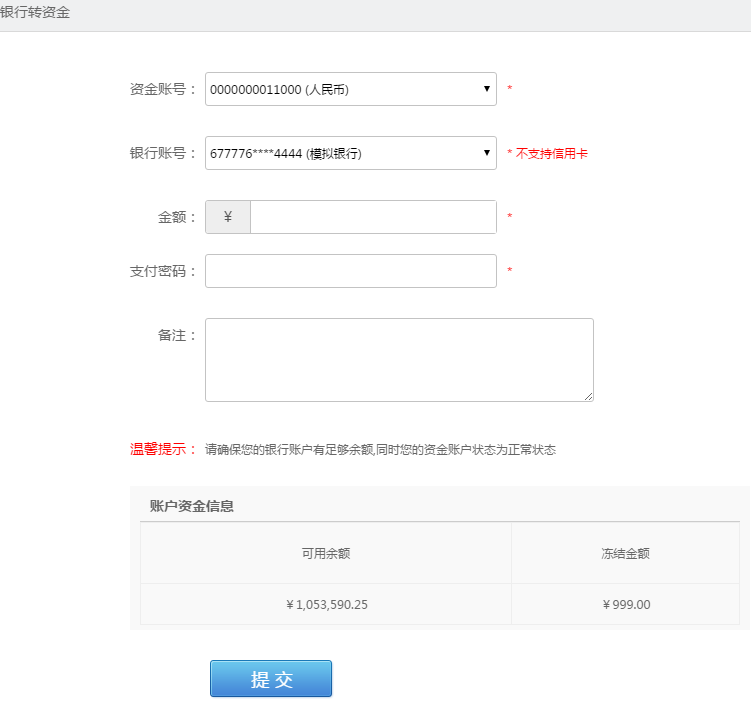Submit the form with 提交 button
Image resolution: width=751 pixels, height=703 pixels.
click(271, 679)
